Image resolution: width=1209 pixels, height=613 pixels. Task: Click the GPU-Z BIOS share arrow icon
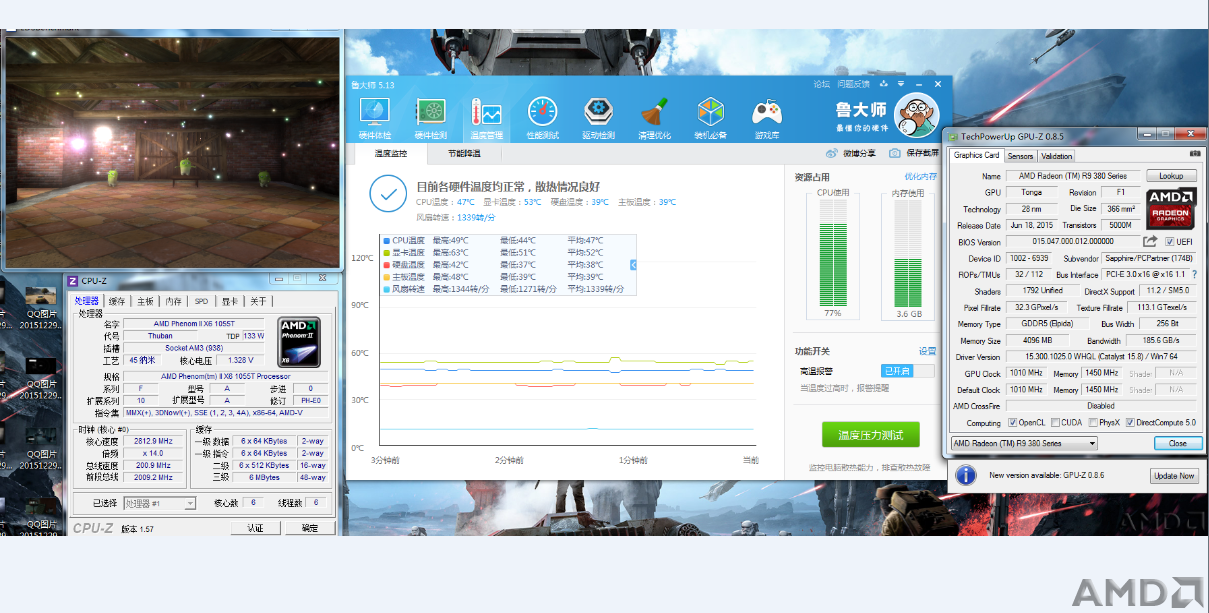click(1150, 241)
